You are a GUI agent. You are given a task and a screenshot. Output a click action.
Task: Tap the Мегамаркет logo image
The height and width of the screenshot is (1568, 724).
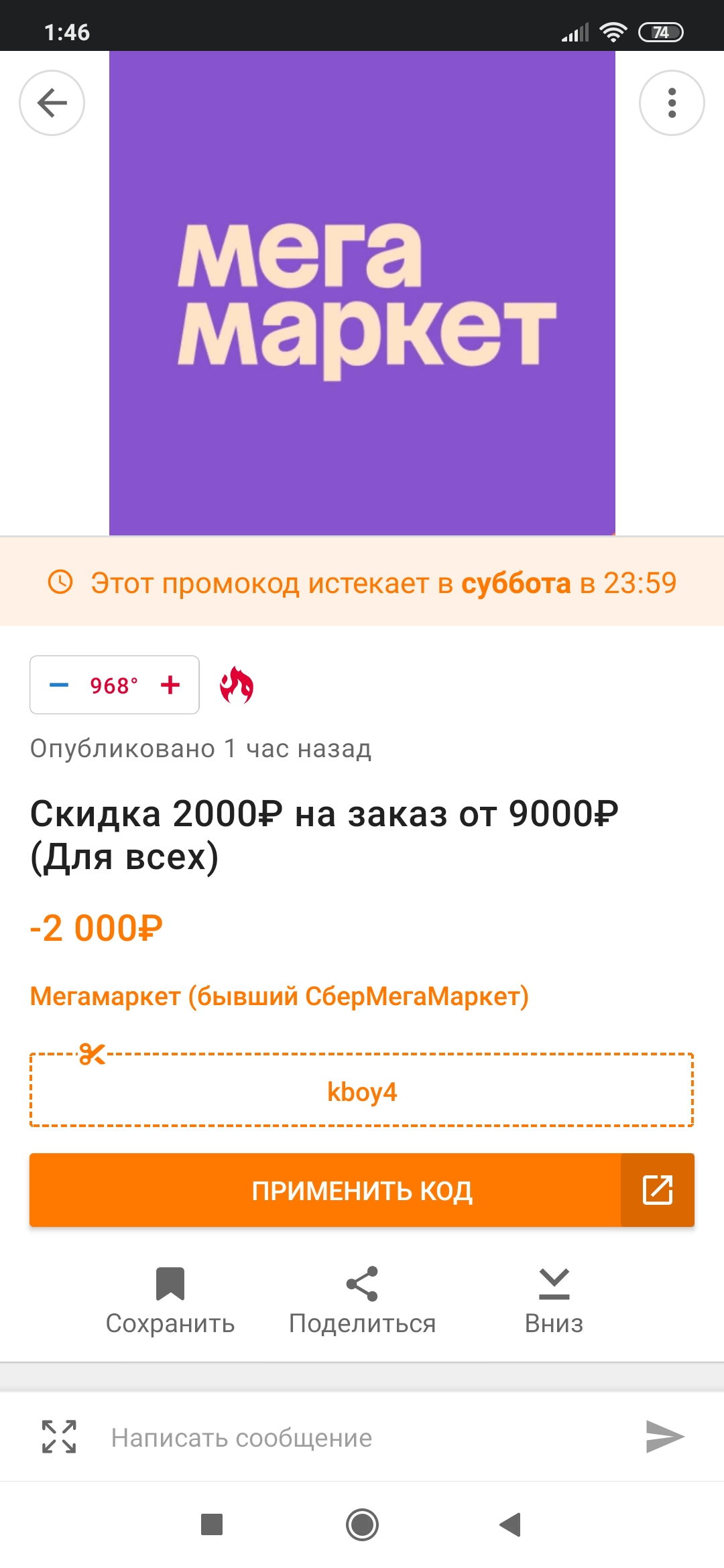(x=362, y=293)
